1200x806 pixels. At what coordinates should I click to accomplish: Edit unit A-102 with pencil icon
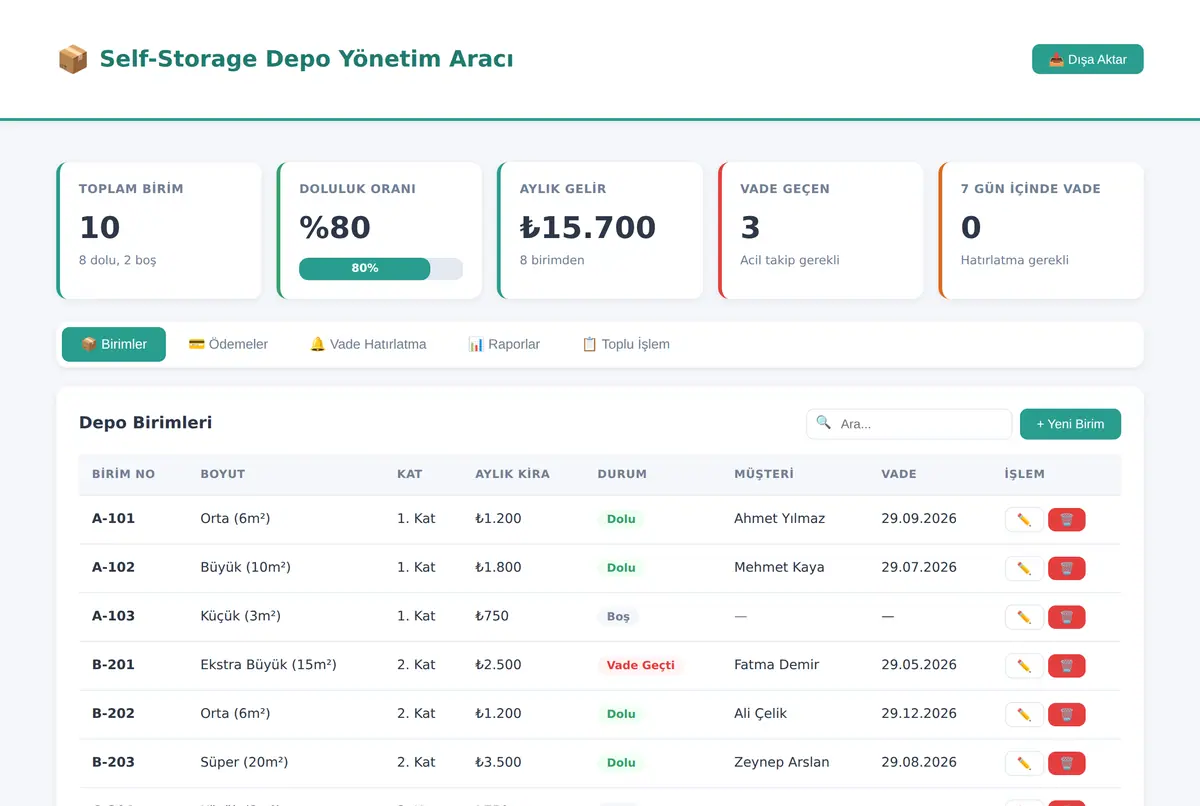(x=1024, y=568)
